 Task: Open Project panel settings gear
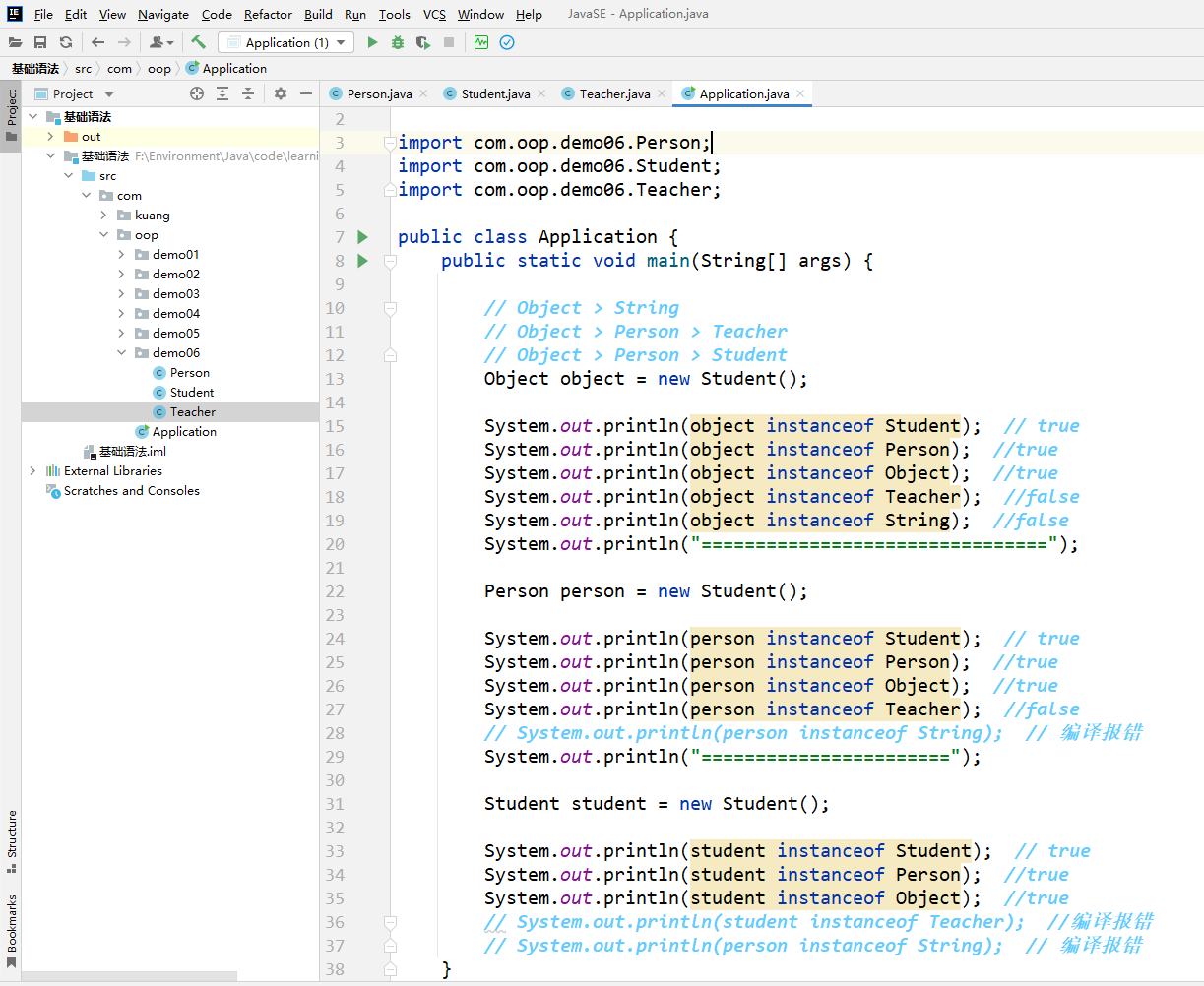[x=281, y=93]
